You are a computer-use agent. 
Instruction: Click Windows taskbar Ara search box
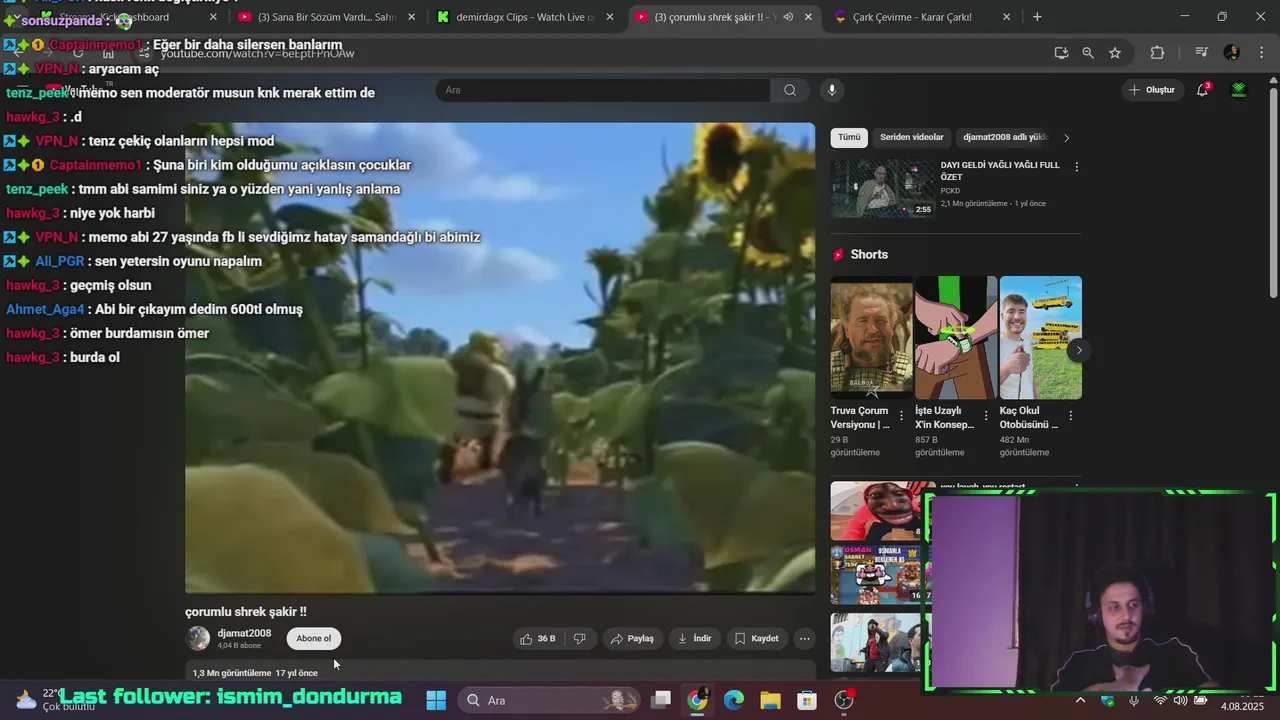550,700
